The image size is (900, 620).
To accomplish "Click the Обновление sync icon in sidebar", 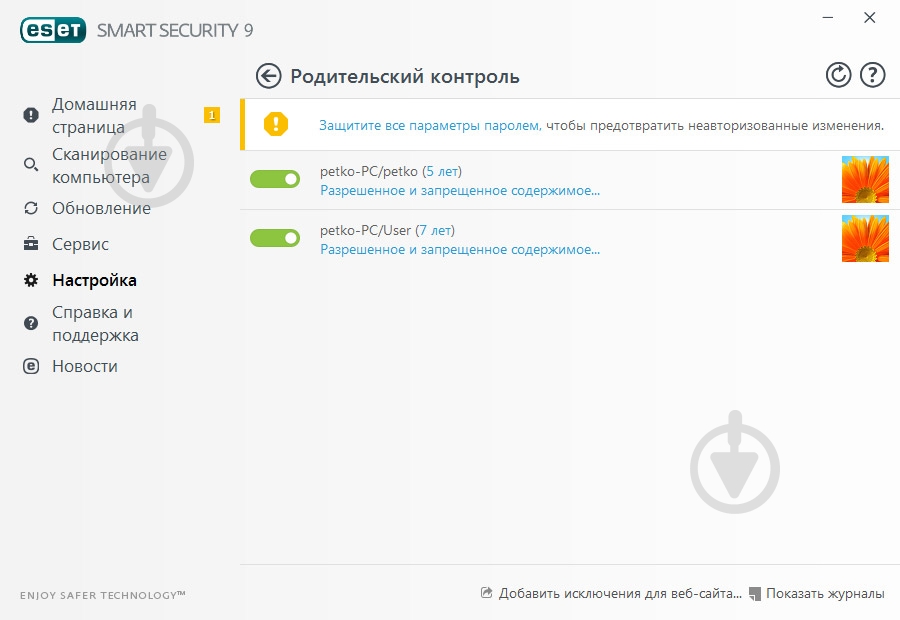I will pyautogui.click(x=30, y=208).
